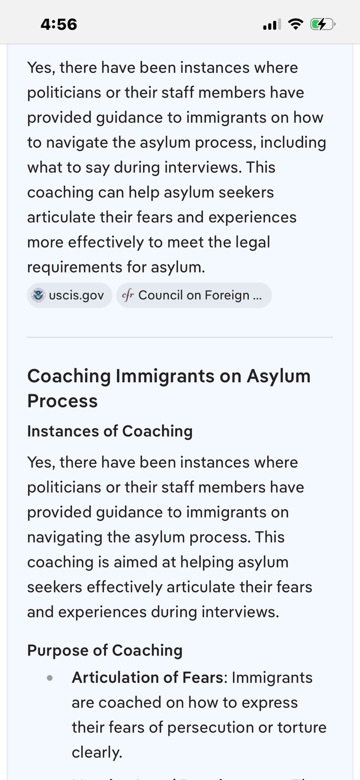
Task: Tap the USCIS seal icon
Action: 38,295
